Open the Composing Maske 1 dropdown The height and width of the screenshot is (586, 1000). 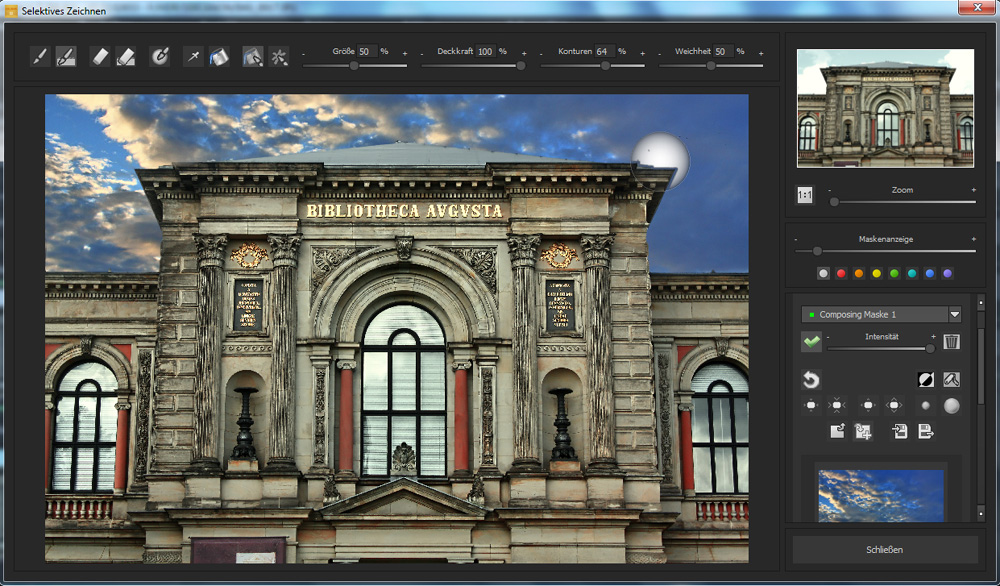point(954,314)
